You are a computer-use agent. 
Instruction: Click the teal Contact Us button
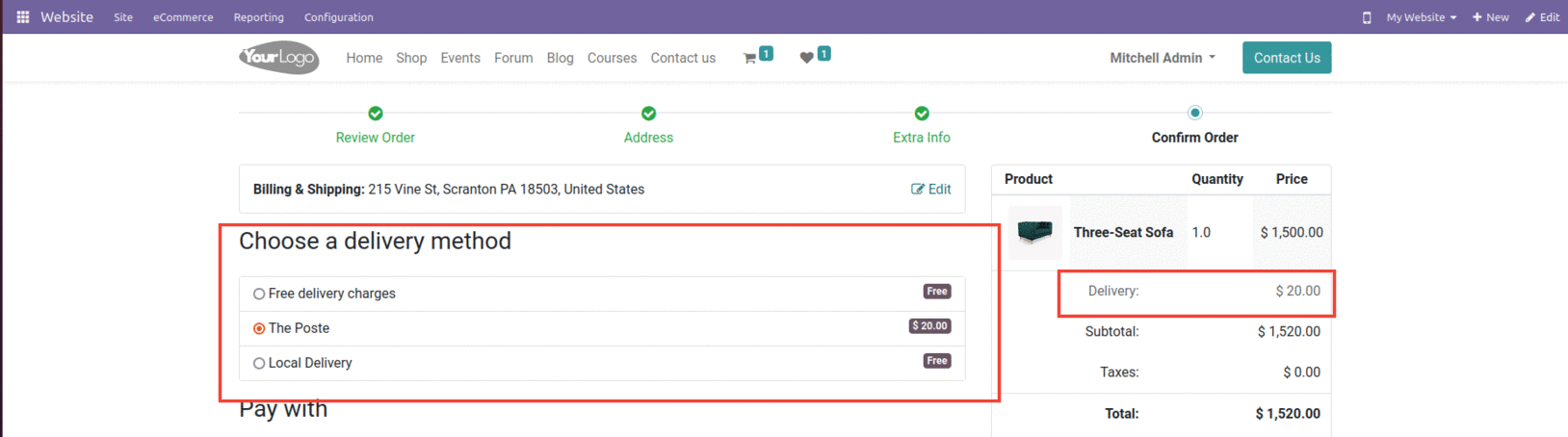pyautogui.click(x=1287, y=58)
